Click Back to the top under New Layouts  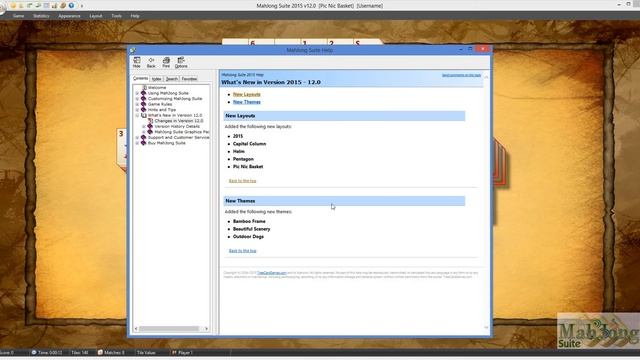pyautogui.click(x=242, y=181)
